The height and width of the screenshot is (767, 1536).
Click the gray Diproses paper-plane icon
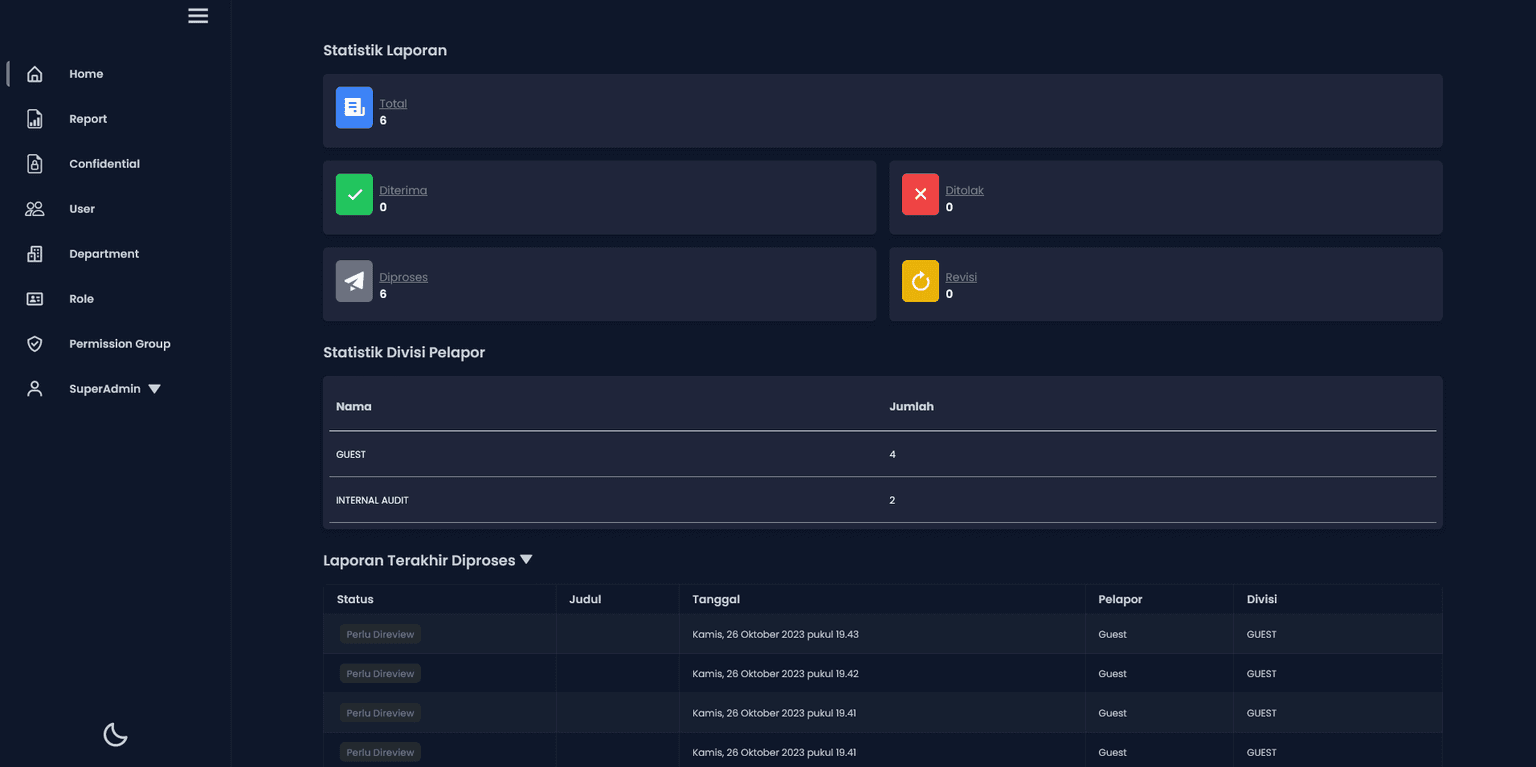point(354,281)
